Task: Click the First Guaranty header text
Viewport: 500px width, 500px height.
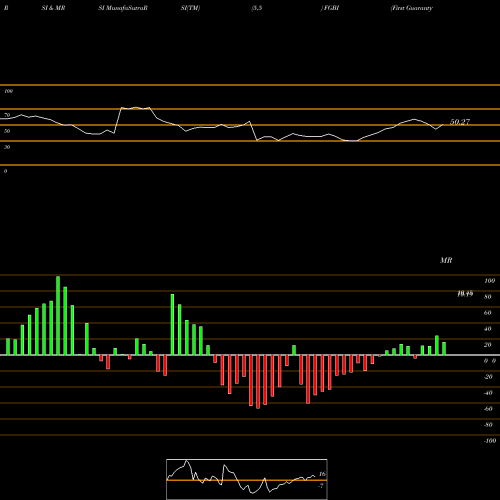Action: coord(412,8)
